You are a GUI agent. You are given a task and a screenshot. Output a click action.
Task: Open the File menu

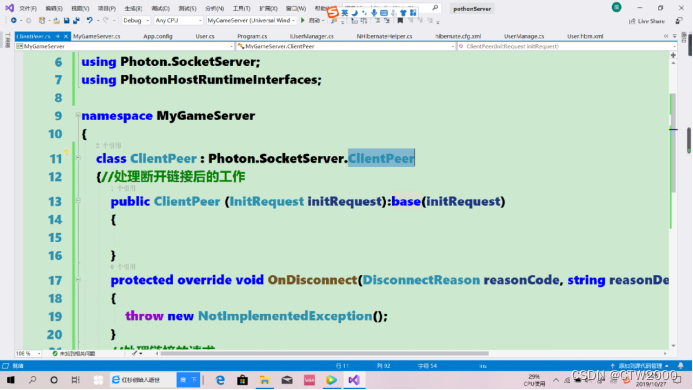pyautogui.click(x=28, y=8)
